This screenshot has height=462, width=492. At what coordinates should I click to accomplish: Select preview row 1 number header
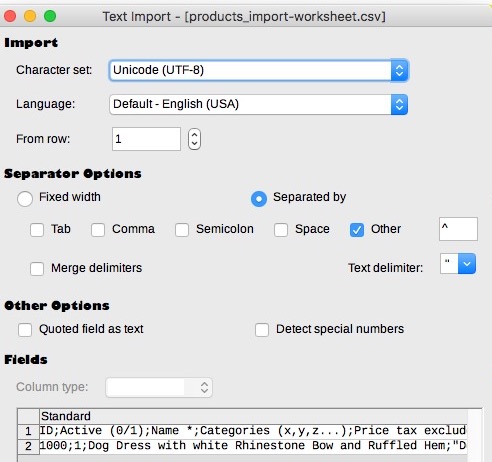click(28, 431)
